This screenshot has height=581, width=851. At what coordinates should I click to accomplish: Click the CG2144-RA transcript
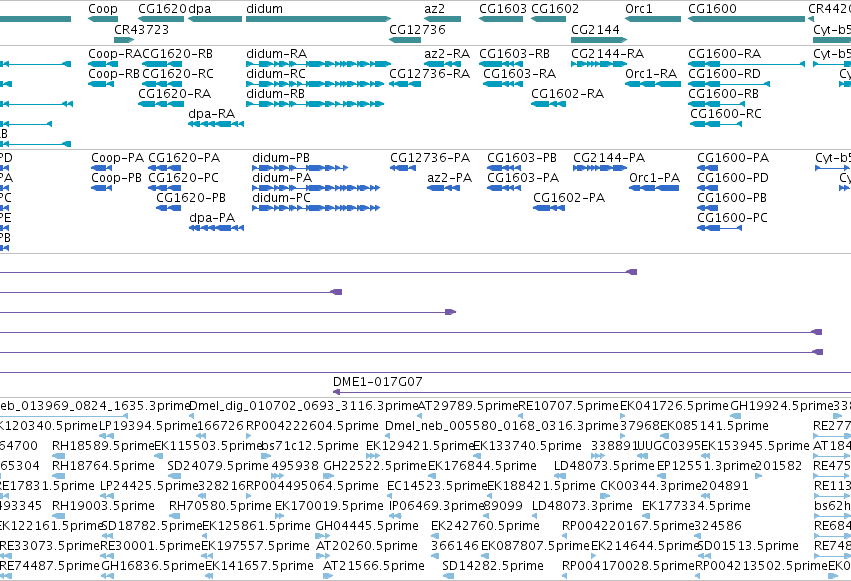[599, 64]
